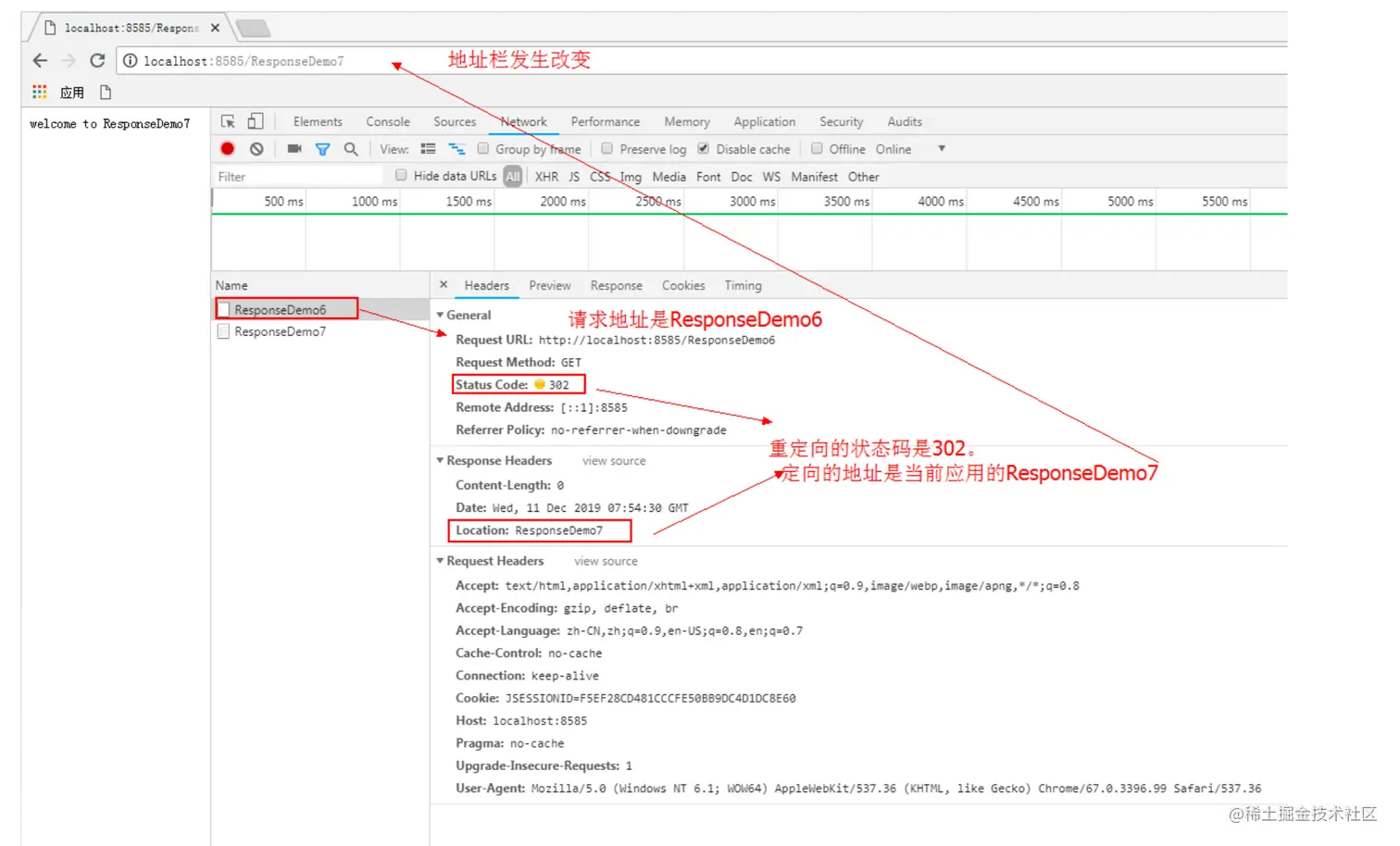Screen dimensions: 1400x846
Task: Filter requests by Img
Action: point(631,176)
